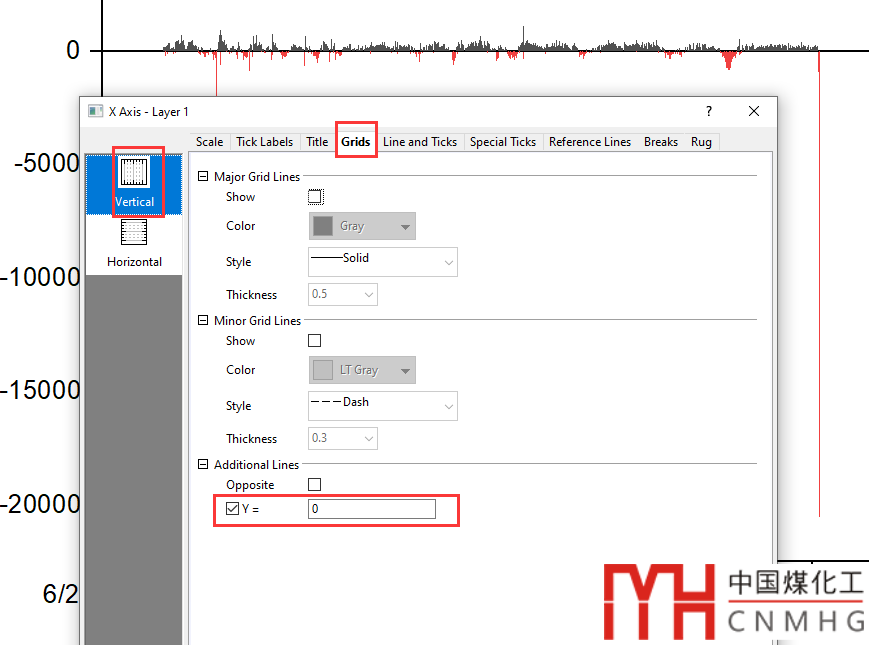Select the Vertical grid icon
The height and width of the screenshot is (645, 869).
coord(134,184)
